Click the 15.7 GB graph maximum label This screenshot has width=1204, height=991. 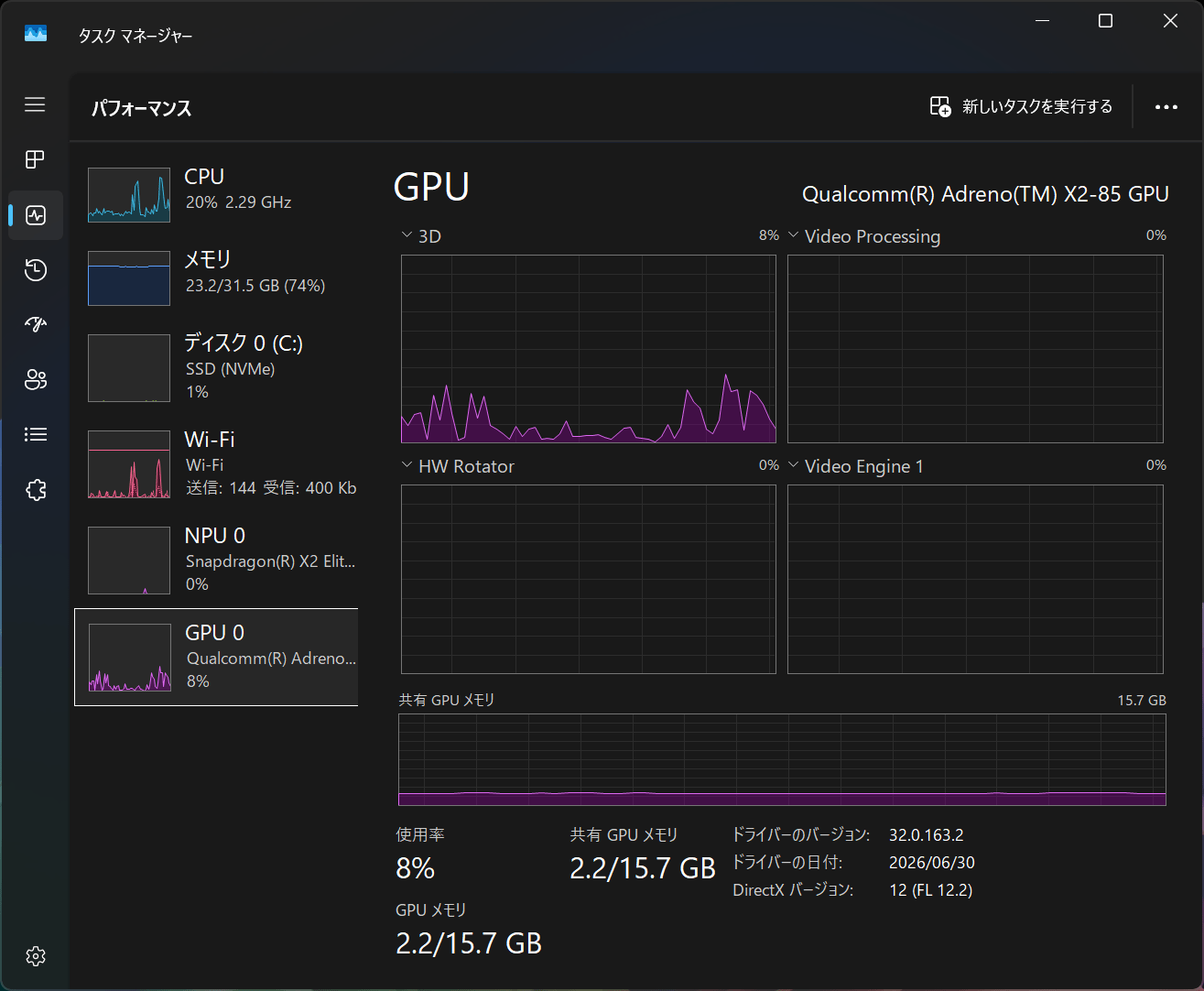click(1142, 701)
